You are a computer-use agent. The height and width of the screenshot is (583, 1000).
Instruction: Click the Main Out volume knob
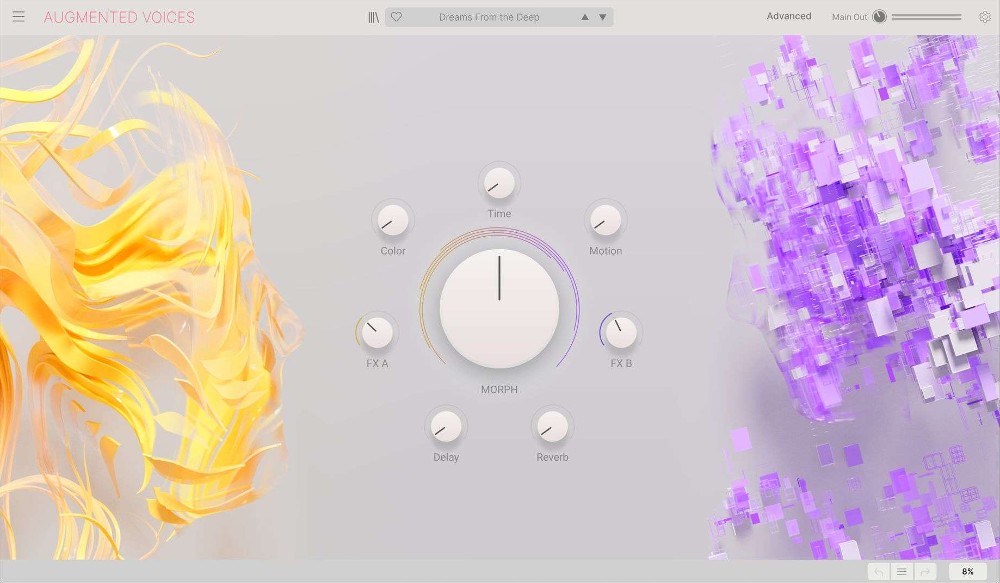[x=878, y=16]
